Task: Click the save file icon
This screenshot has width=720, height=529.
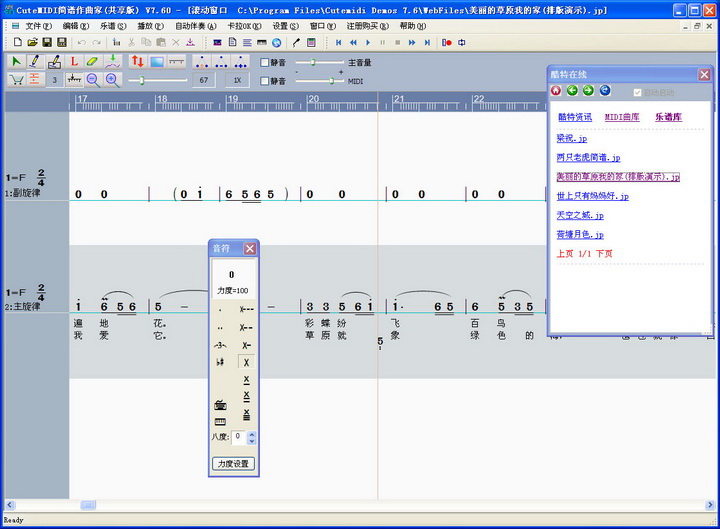Action: 62,43
